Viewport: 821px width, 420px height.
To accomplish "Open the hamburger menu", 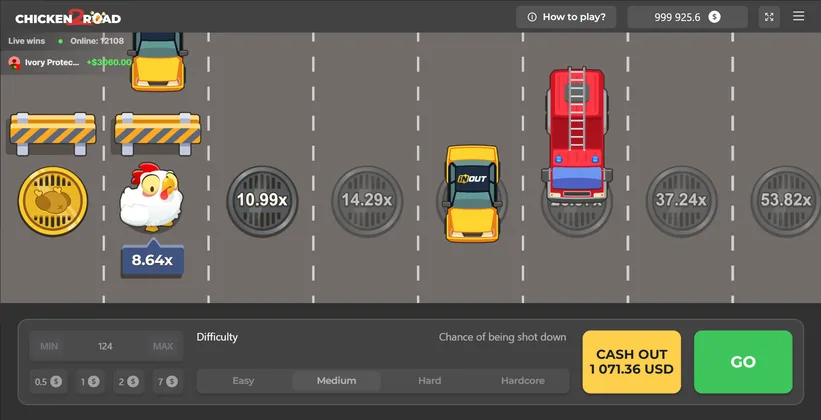I will 798,17.
